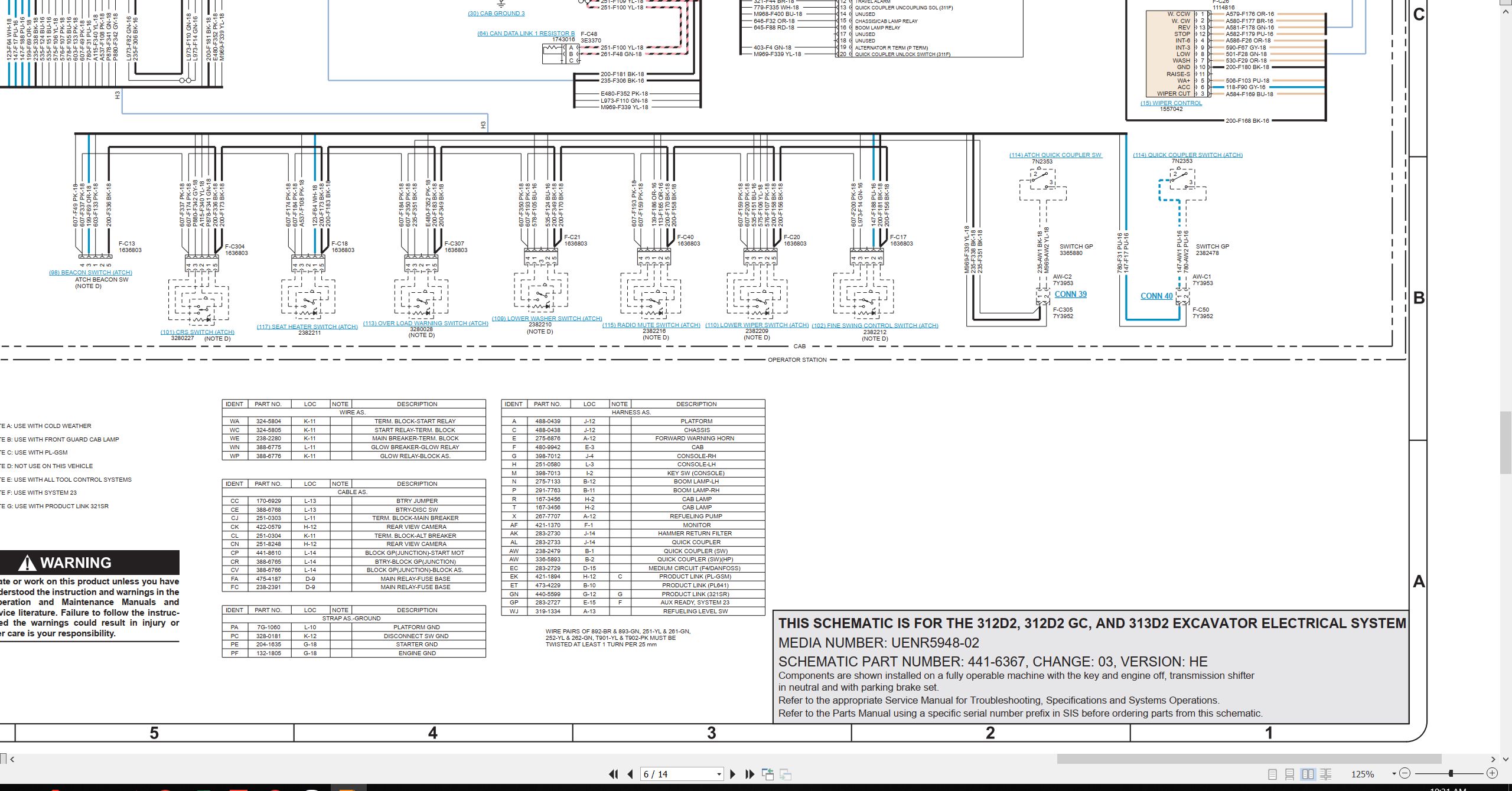Click the 'SCHEMATIC PART NUMBER: 441-6367' line
The height and width of the screenshot is (791, 1512).
[992, 662]
